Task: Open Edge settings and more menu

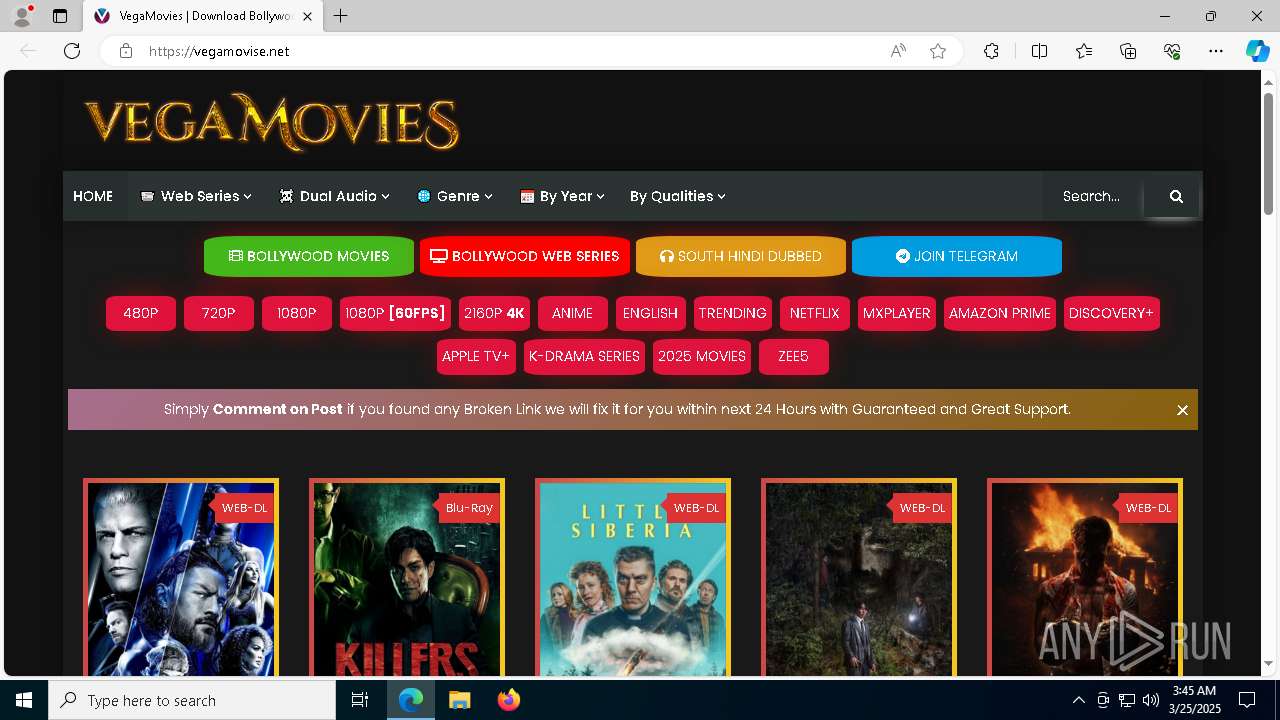Action: [1216, 51]
